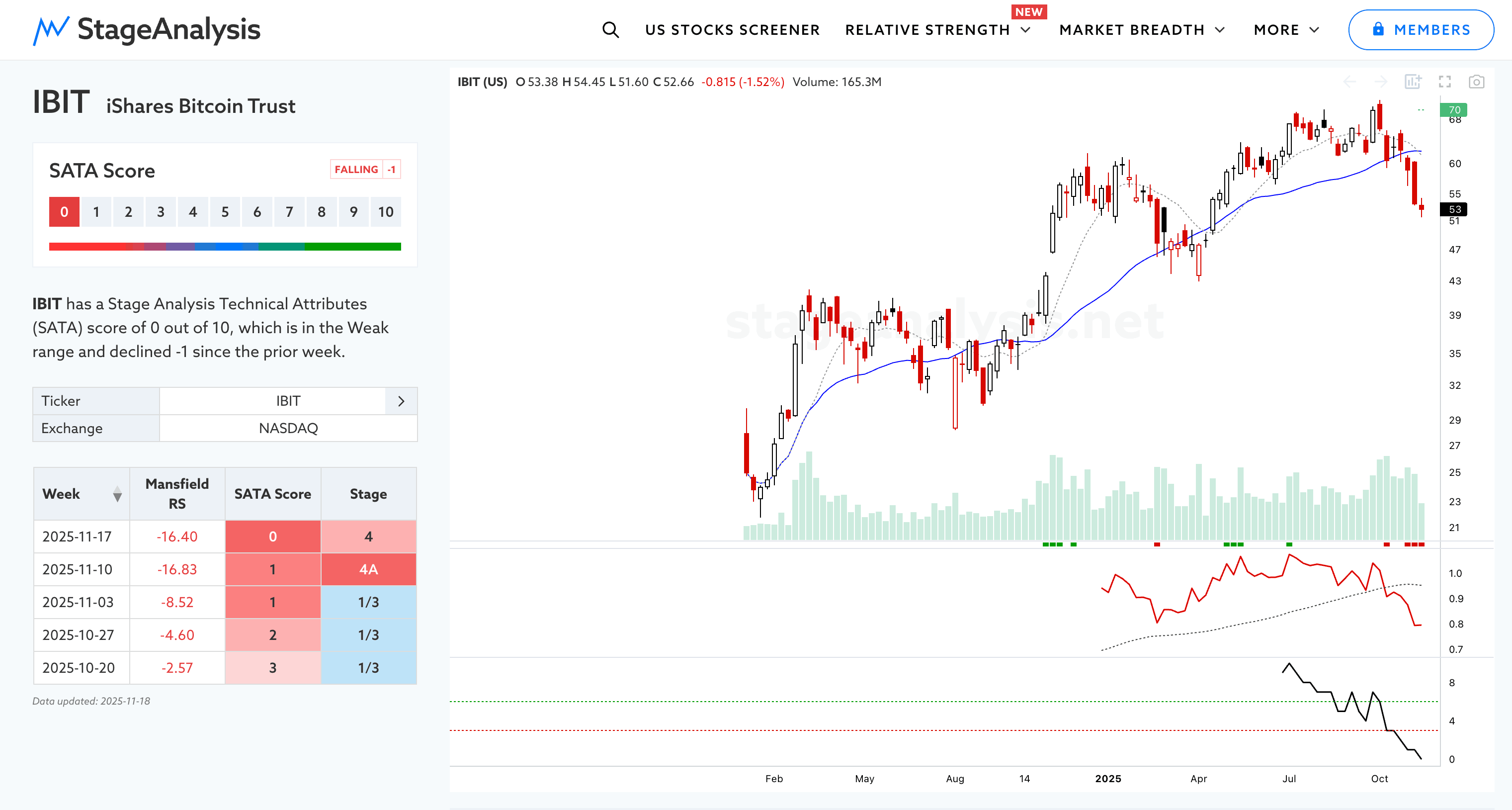
Task: Click the 2025-11-10 week row
Action: coord(78,569)
